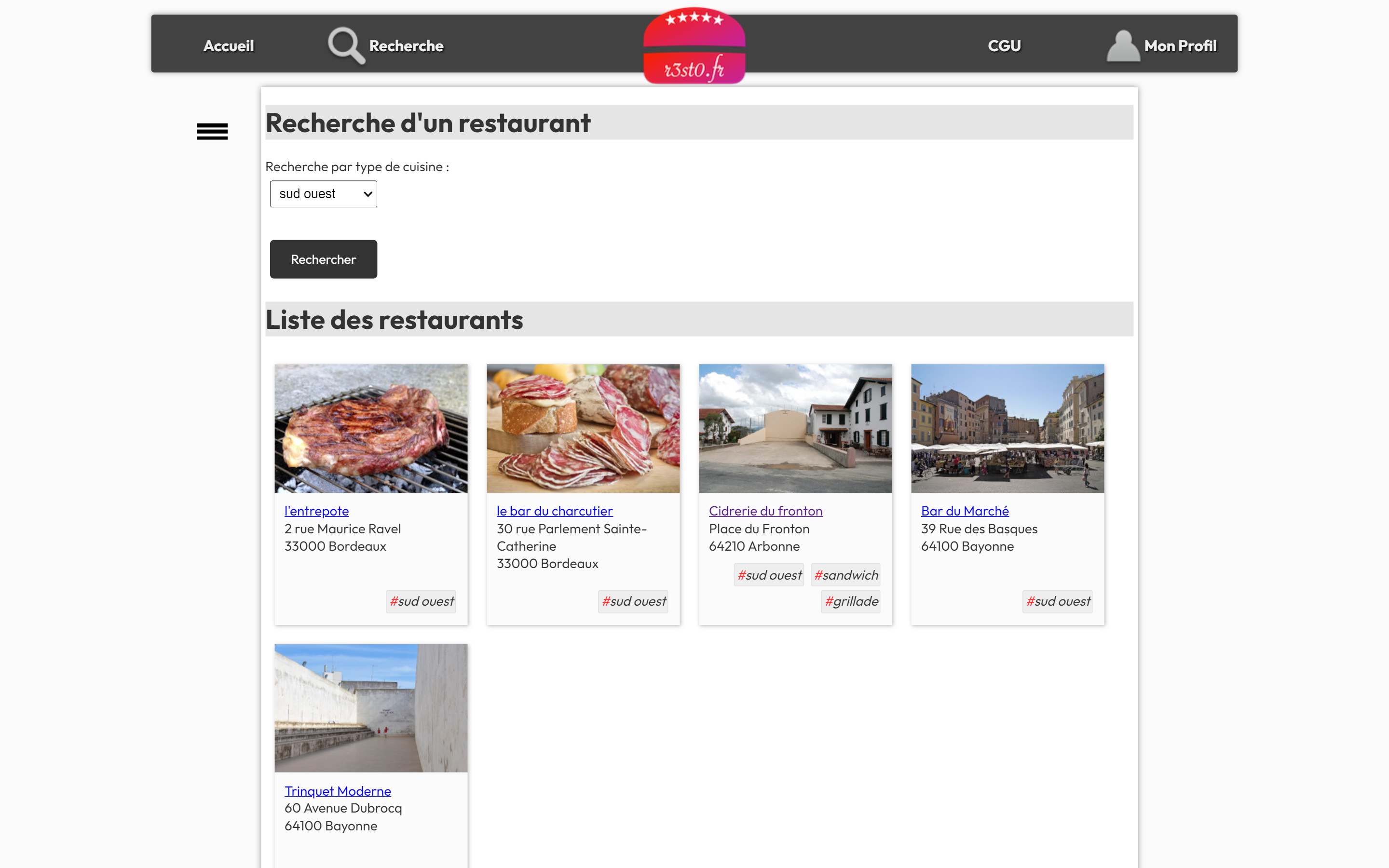Viewport: 1389px width, 868px height.
Task: Click the Mon Profil user avatar icon
Action: 1122,45
